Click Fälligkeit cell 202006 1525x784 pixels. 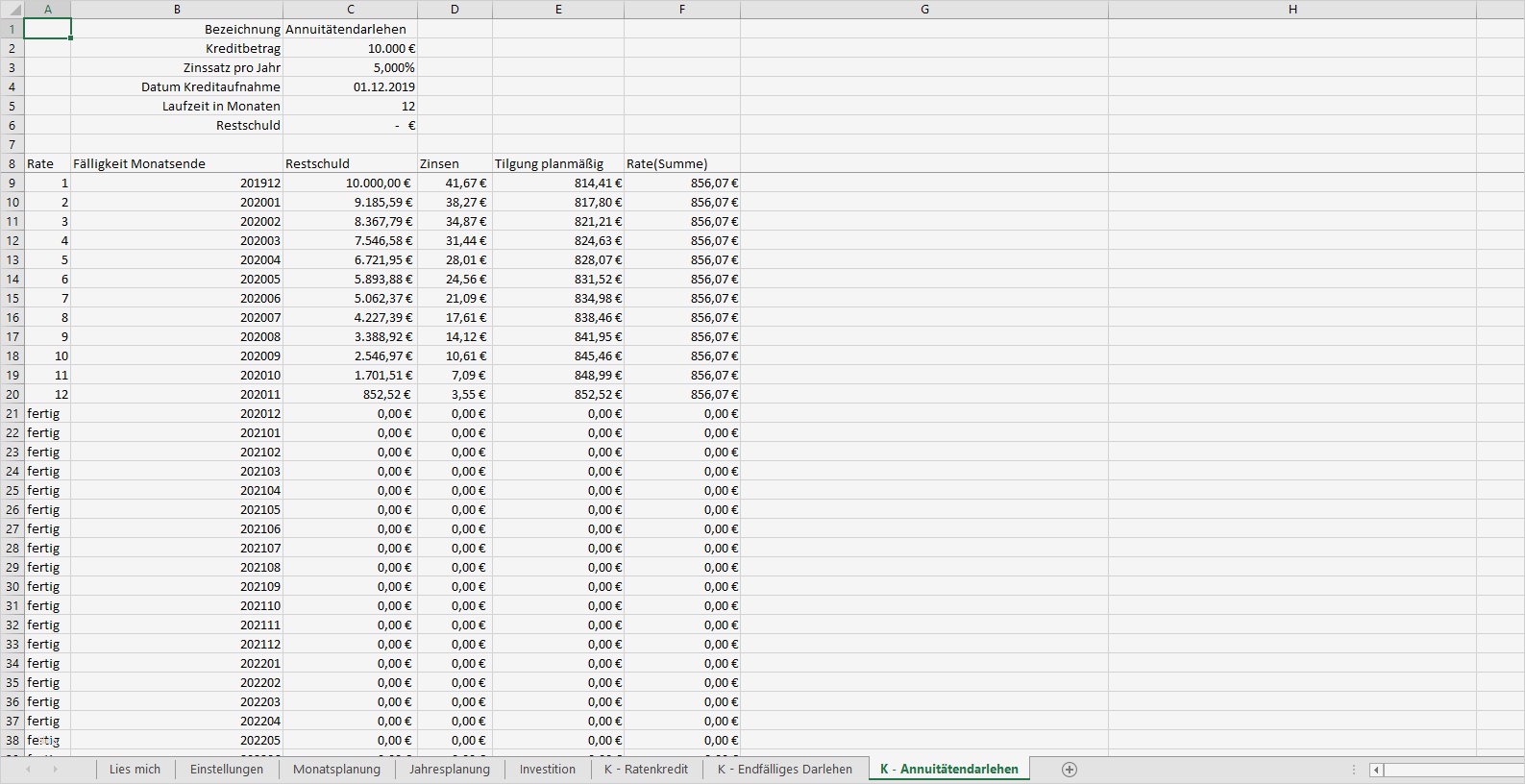click(177, 298)
